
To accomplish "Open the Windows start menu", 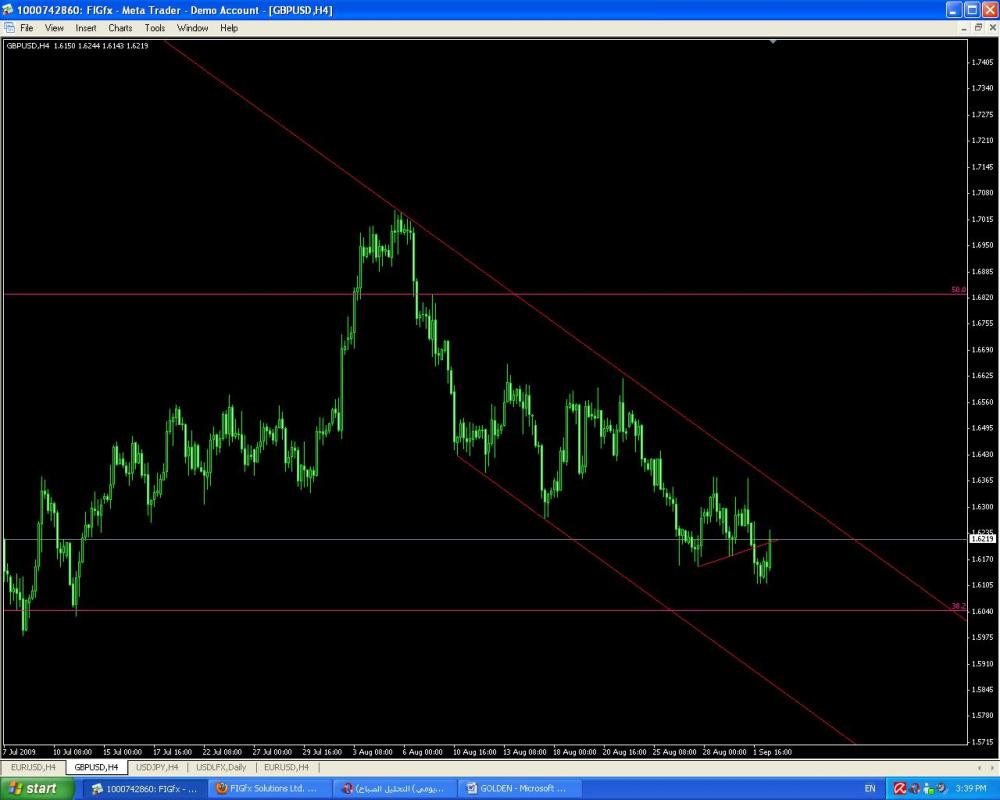I will pos(36,789).
